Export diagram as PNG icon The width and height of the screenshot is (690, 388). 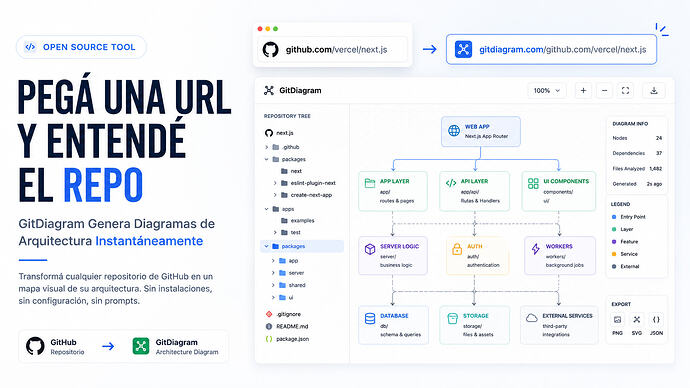pos(617,320)
